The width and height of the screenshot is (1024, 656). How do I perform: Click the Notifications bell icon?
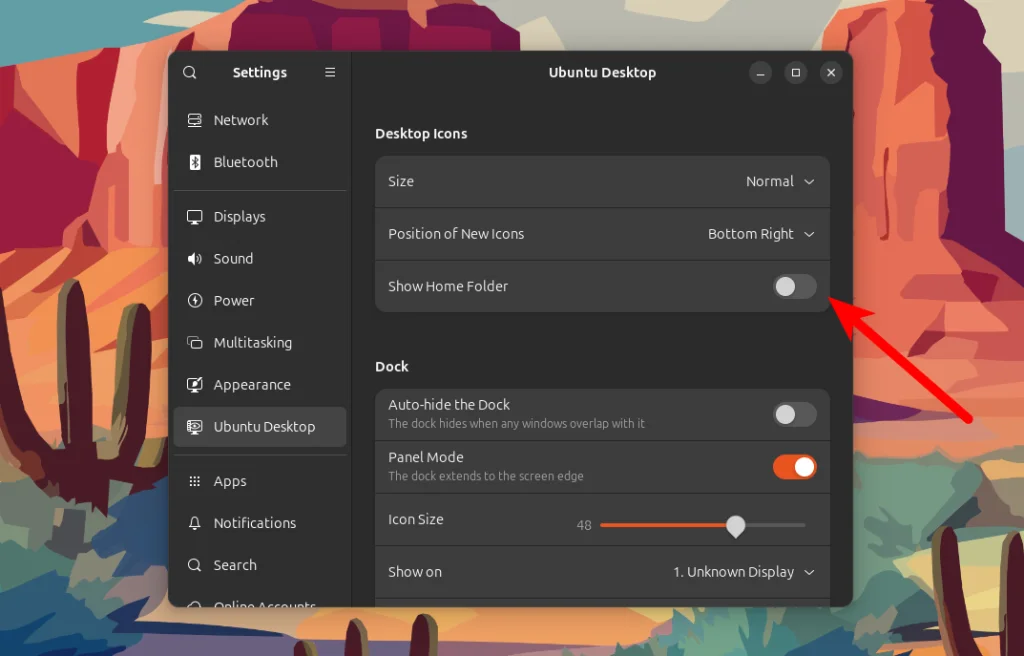(194, 523)
